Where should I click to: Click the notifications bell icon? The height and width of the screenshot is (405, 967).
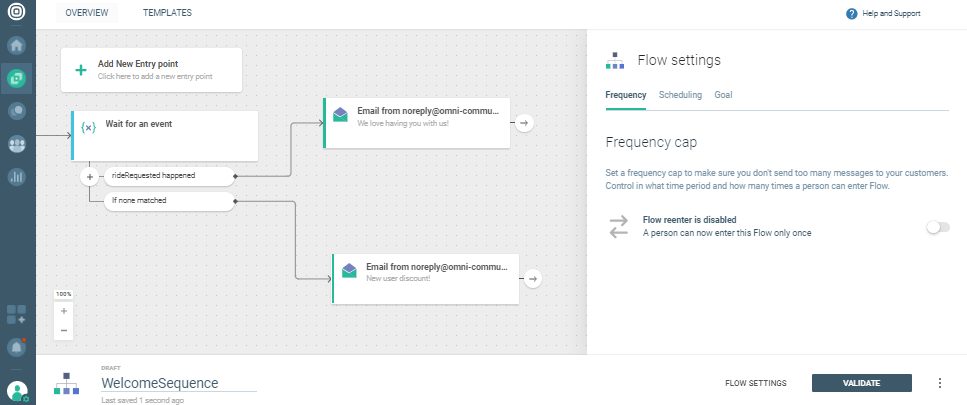[17, 347]
